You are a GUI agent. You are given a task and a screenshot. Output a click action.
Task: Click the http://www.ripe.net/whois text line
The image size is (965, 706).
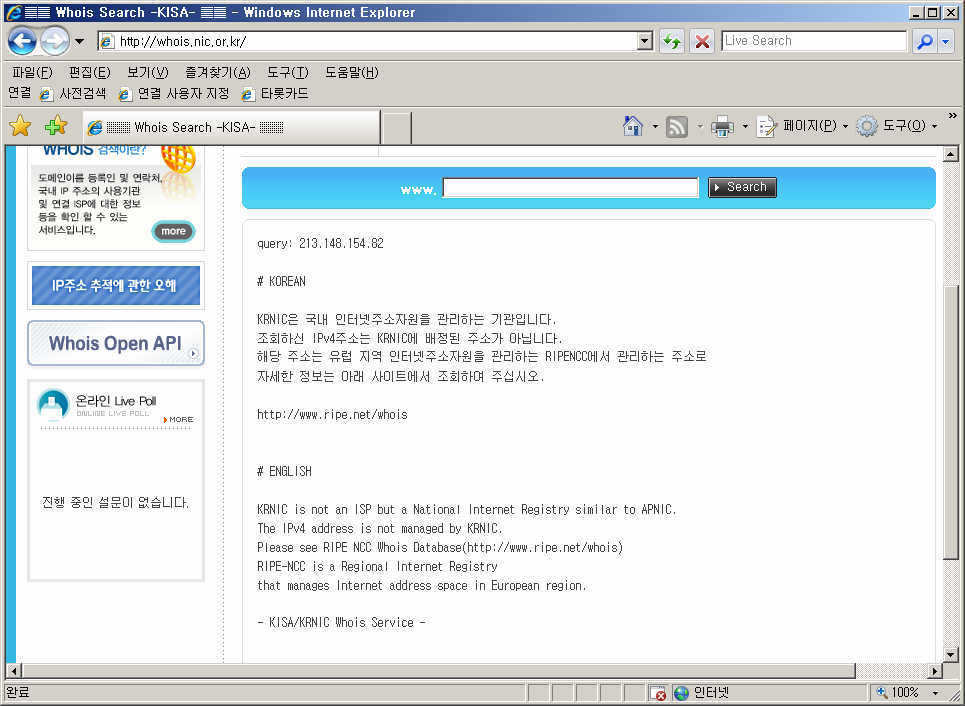(332, 415)
